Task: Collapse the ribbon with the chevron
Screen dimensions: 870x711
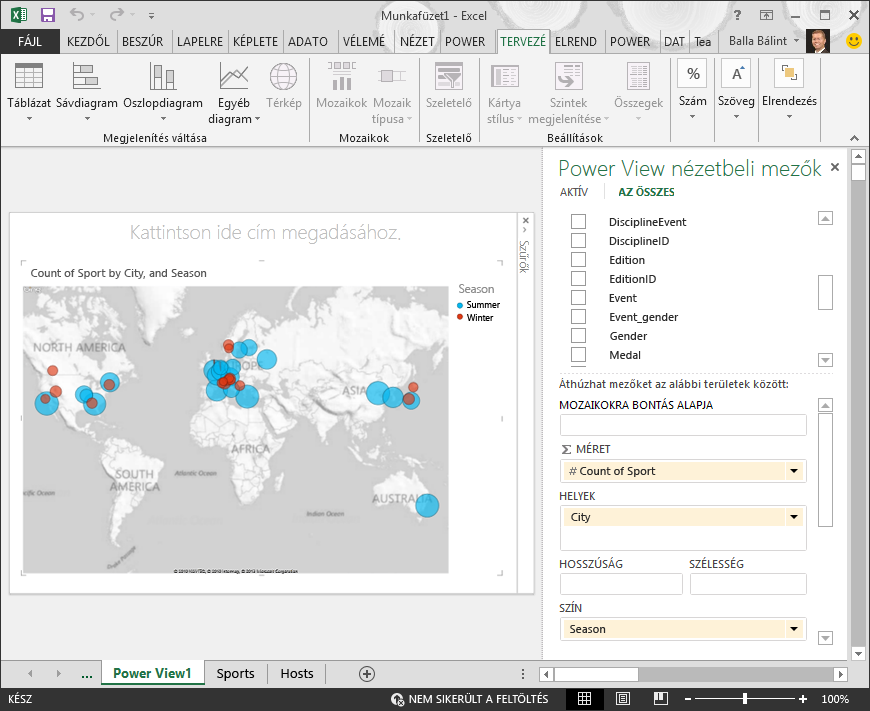Action: (x=854, y=138)
